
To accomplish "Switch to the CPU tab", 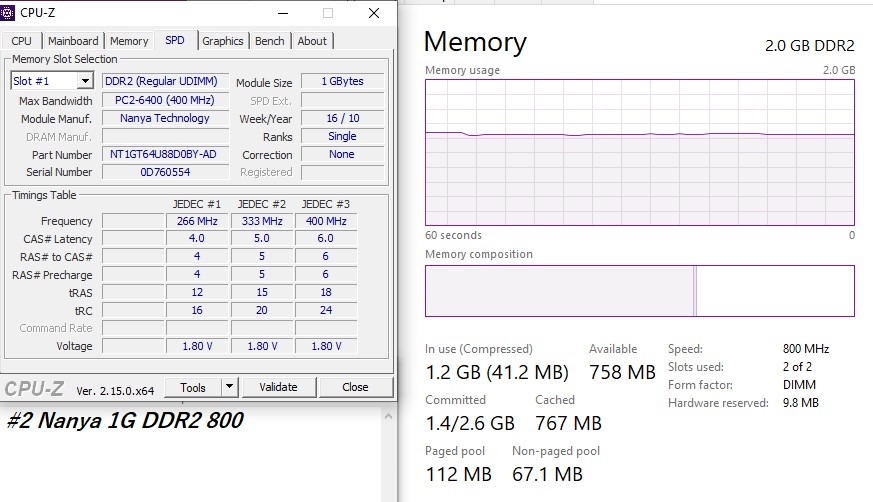I will click(22, 41).
